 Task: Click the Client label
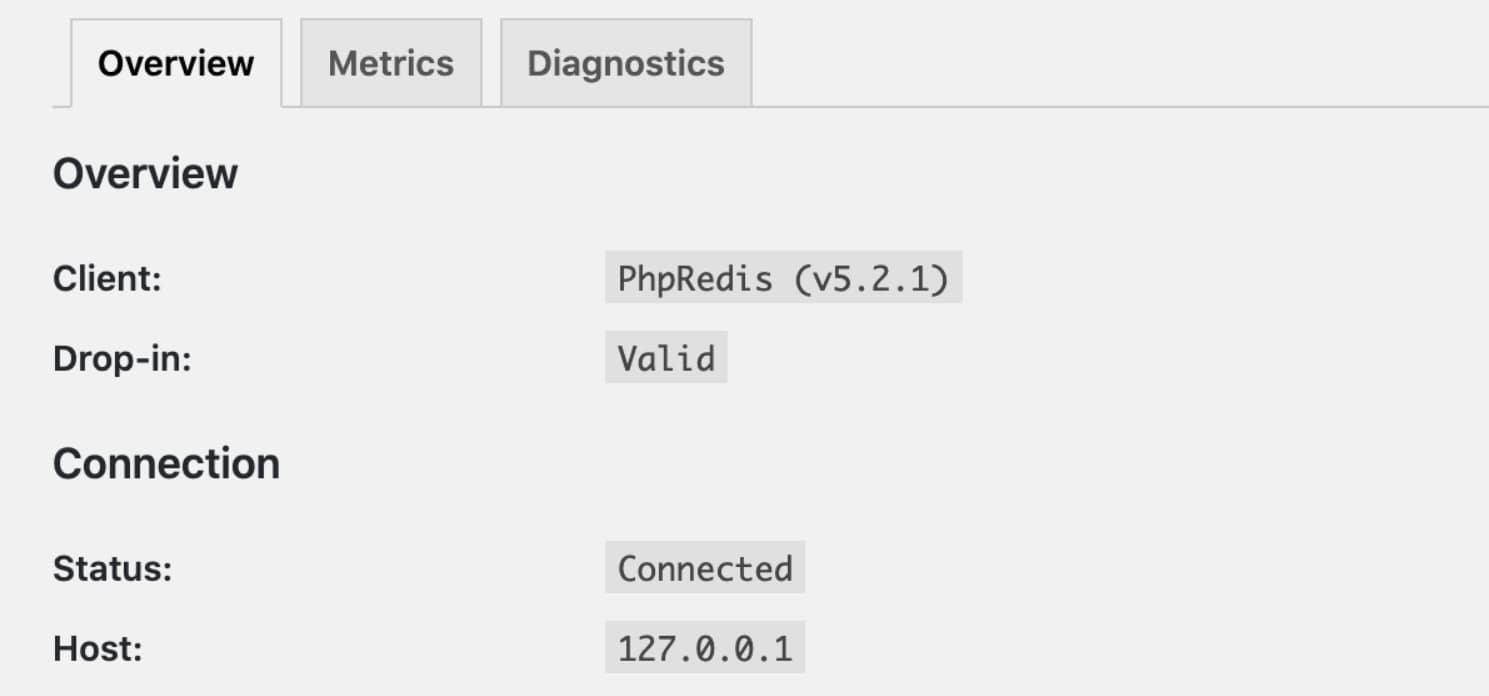tap(107, 279)
